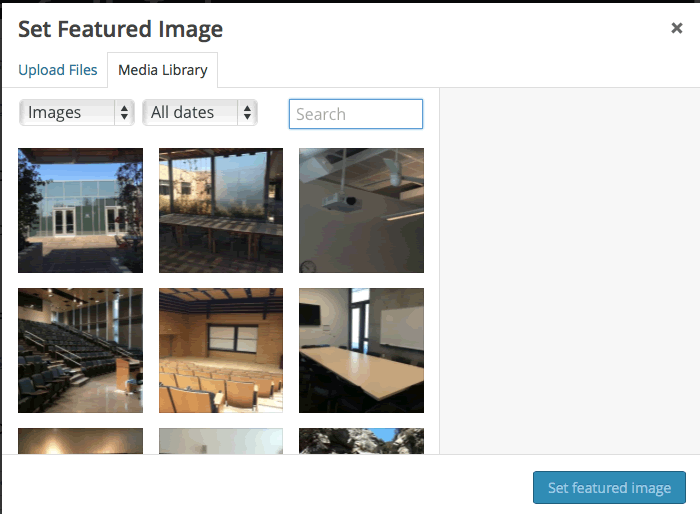Select the outdoor patio table photo
This screenshot has height=514, width=700.
tap(221, 210)
